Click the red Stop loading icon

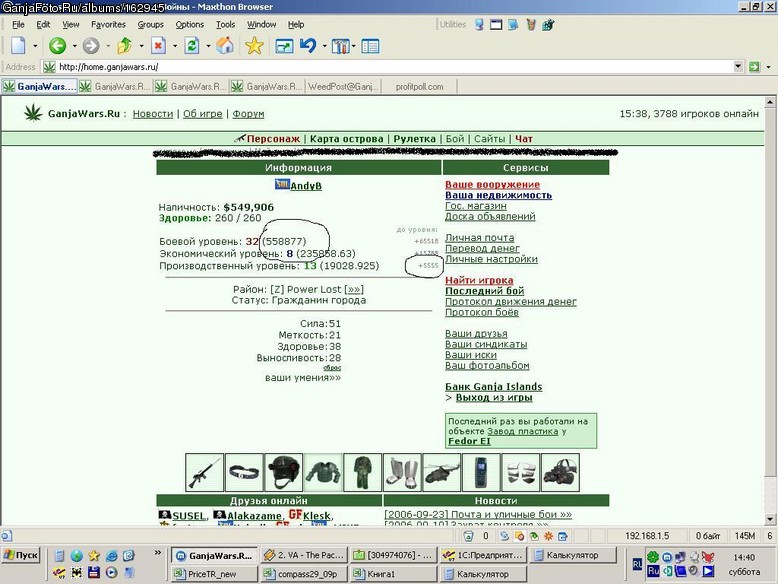tap(158, 46)
